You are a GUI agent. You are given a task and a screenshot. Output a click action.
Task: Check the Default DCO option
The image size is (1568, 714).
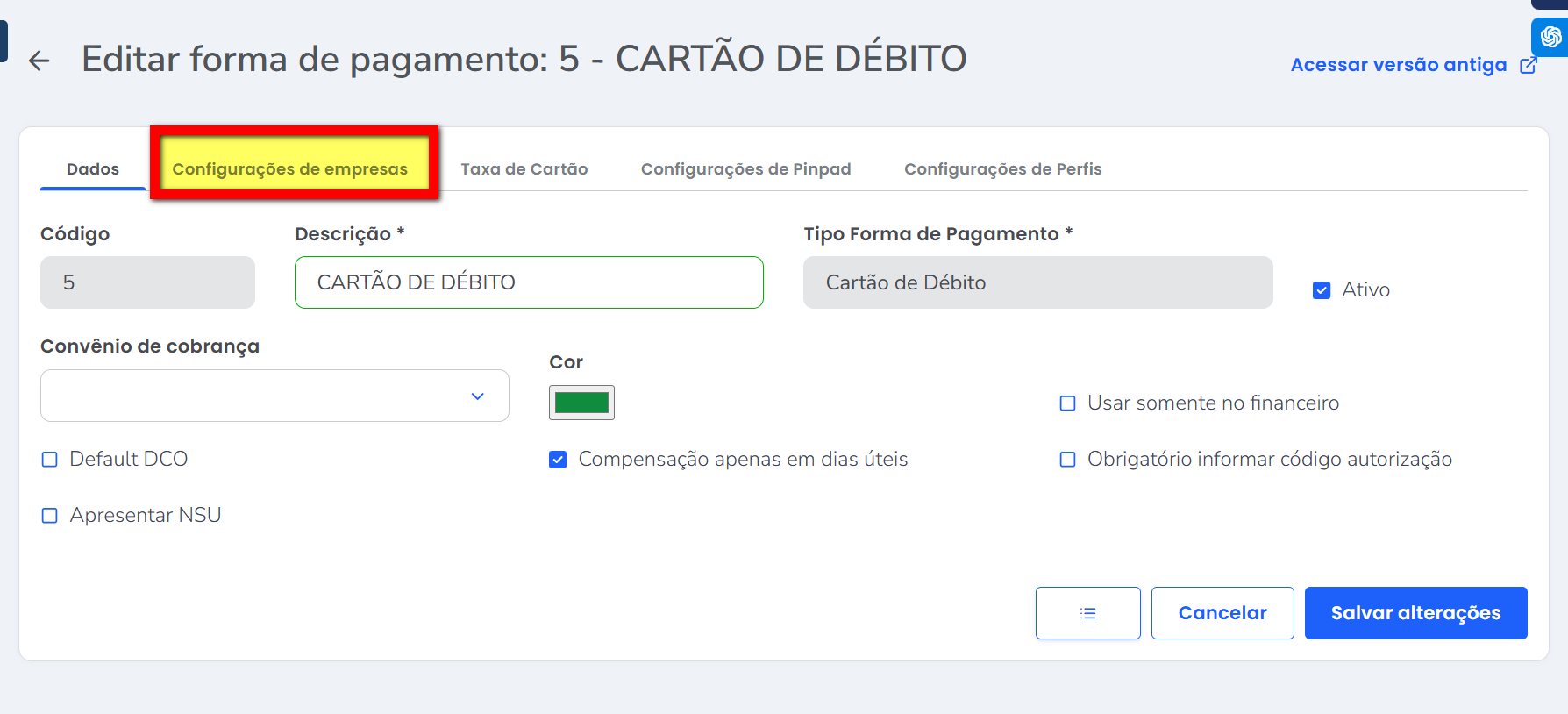click(49, 459)
